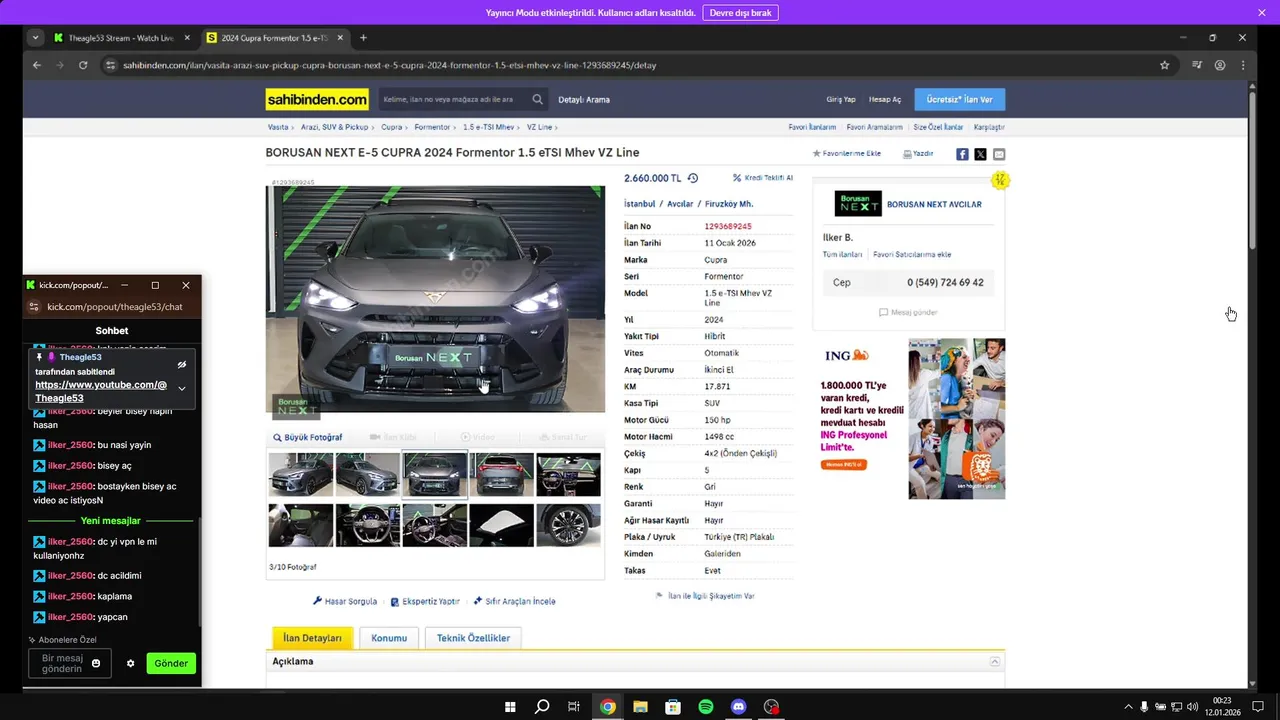Select the rear view car thumbnail
Image resolution: width=1280 pixels, height=720 pixels.
coord(502,475)
